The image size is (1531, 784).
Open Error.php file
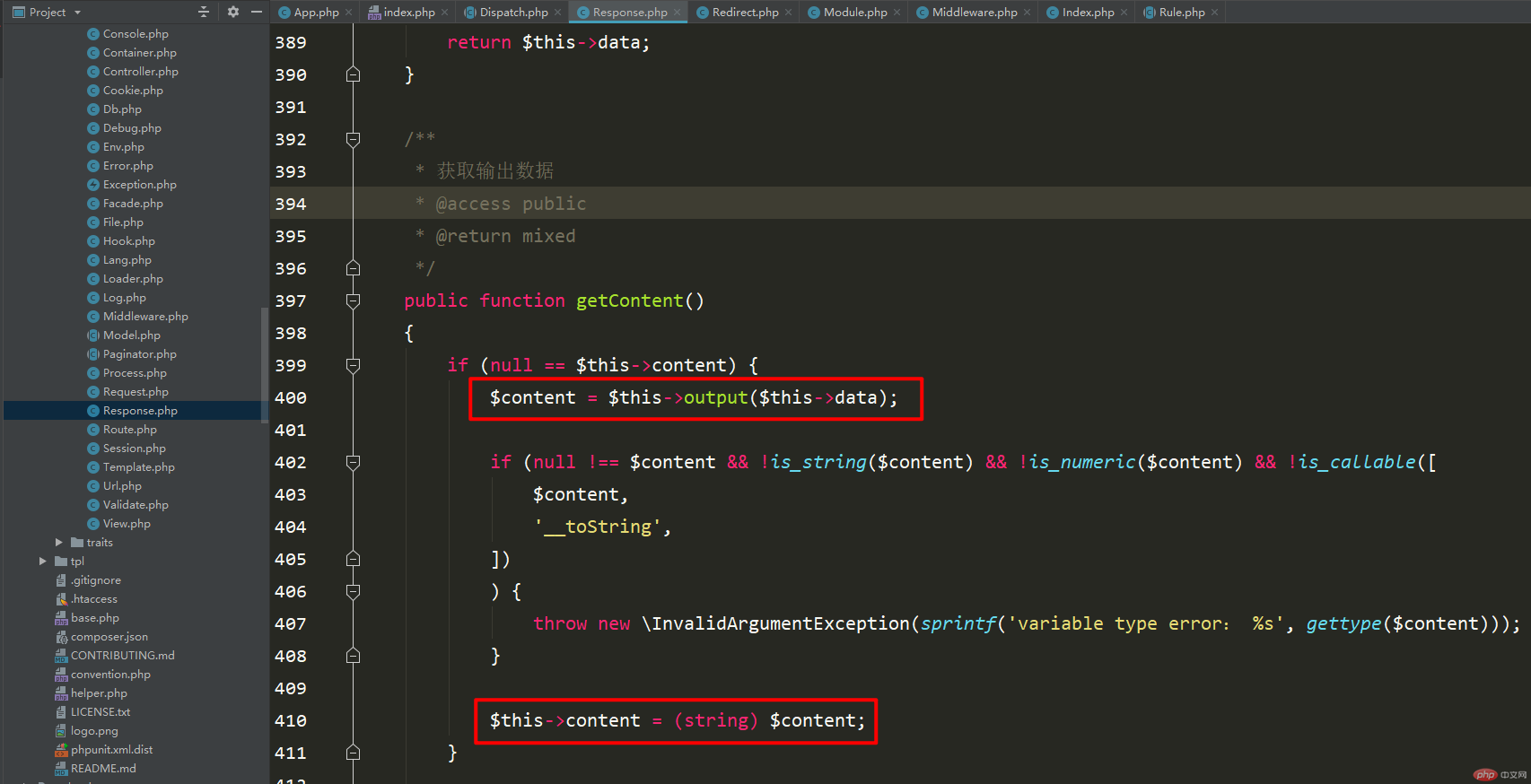(x=127, y=166)
